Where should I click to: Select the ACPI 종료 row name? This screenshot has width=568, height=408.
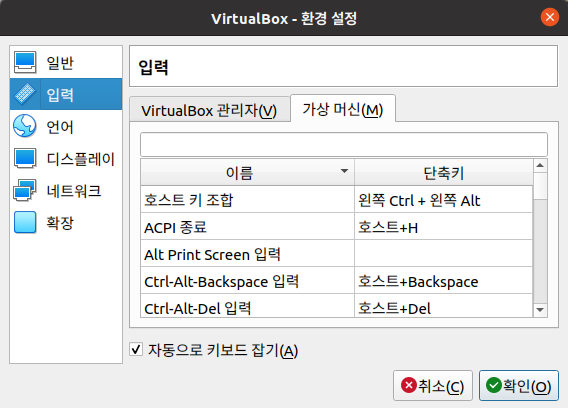pos(247,227)
